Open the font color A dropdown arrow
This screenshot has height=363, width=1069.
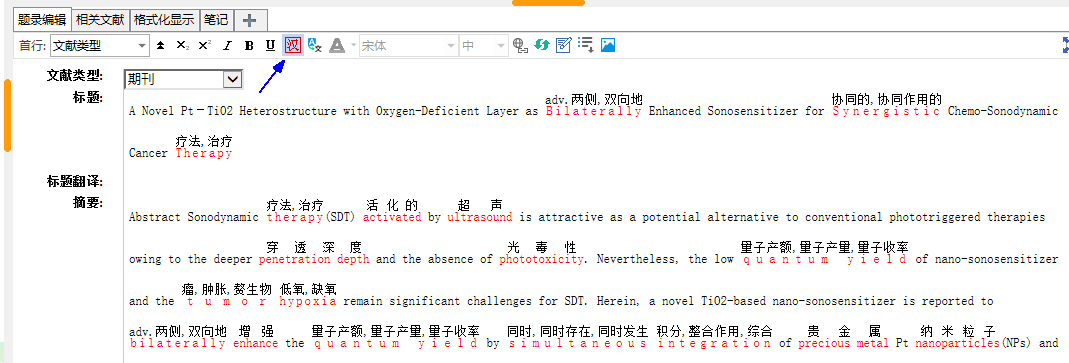[x=353, y=46]
